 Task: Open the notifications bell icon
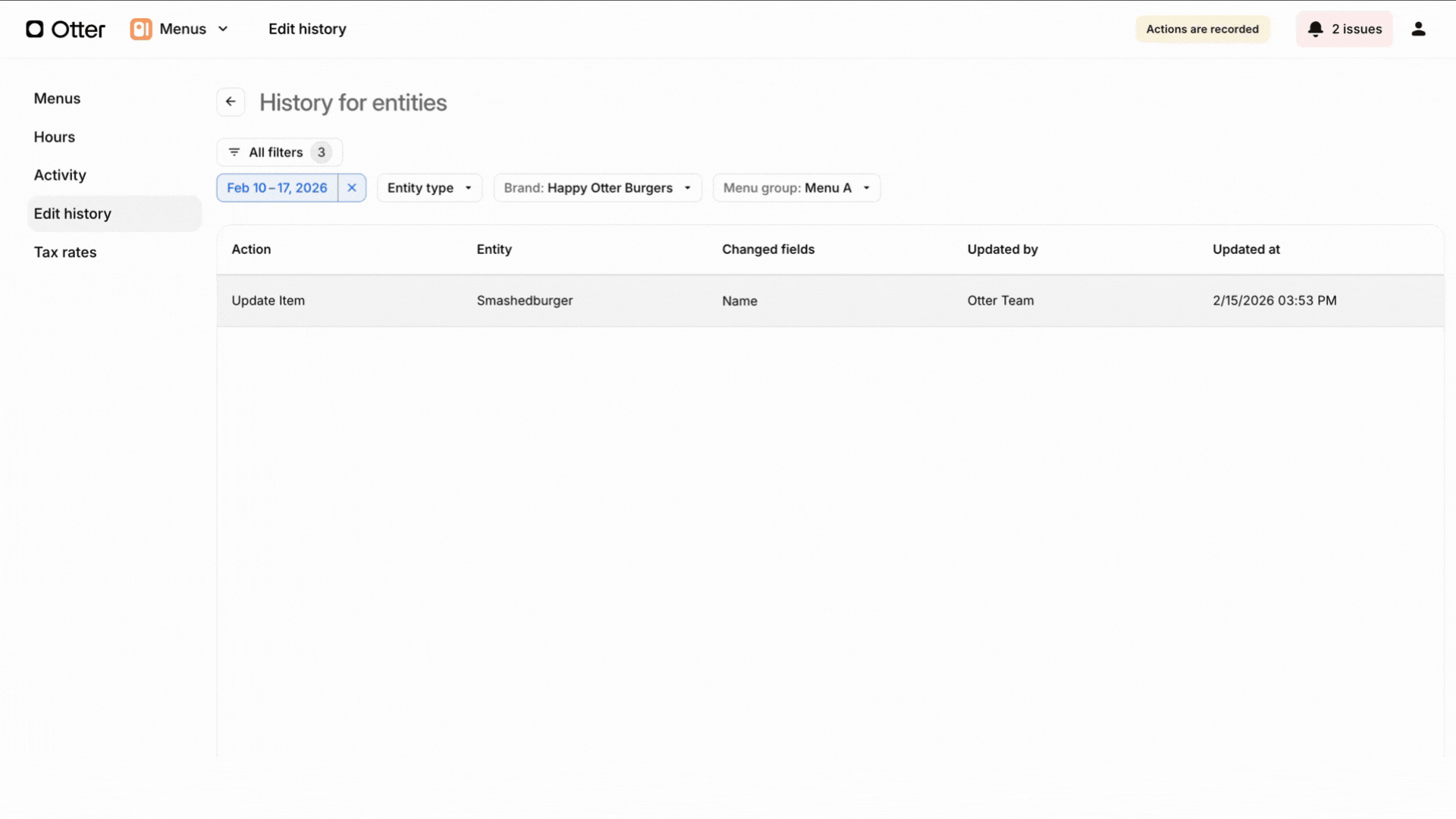pos(1316,29)
